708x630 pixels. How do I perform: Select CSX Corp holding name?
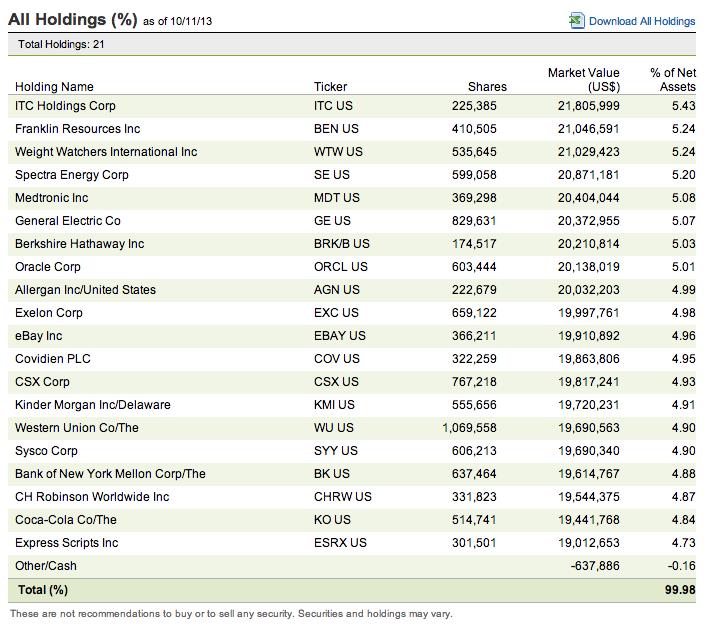click(x=42, y=382)
